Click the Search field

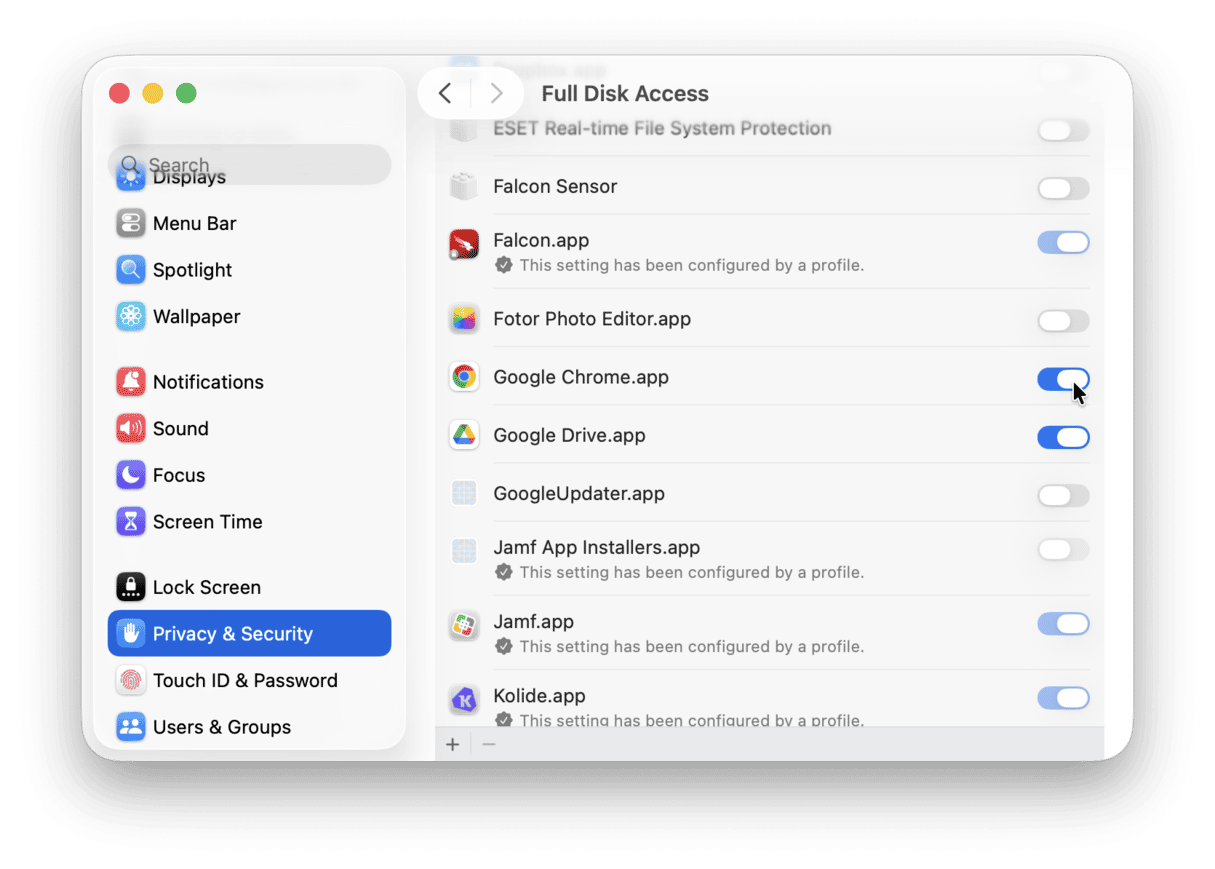coord(250,164)
